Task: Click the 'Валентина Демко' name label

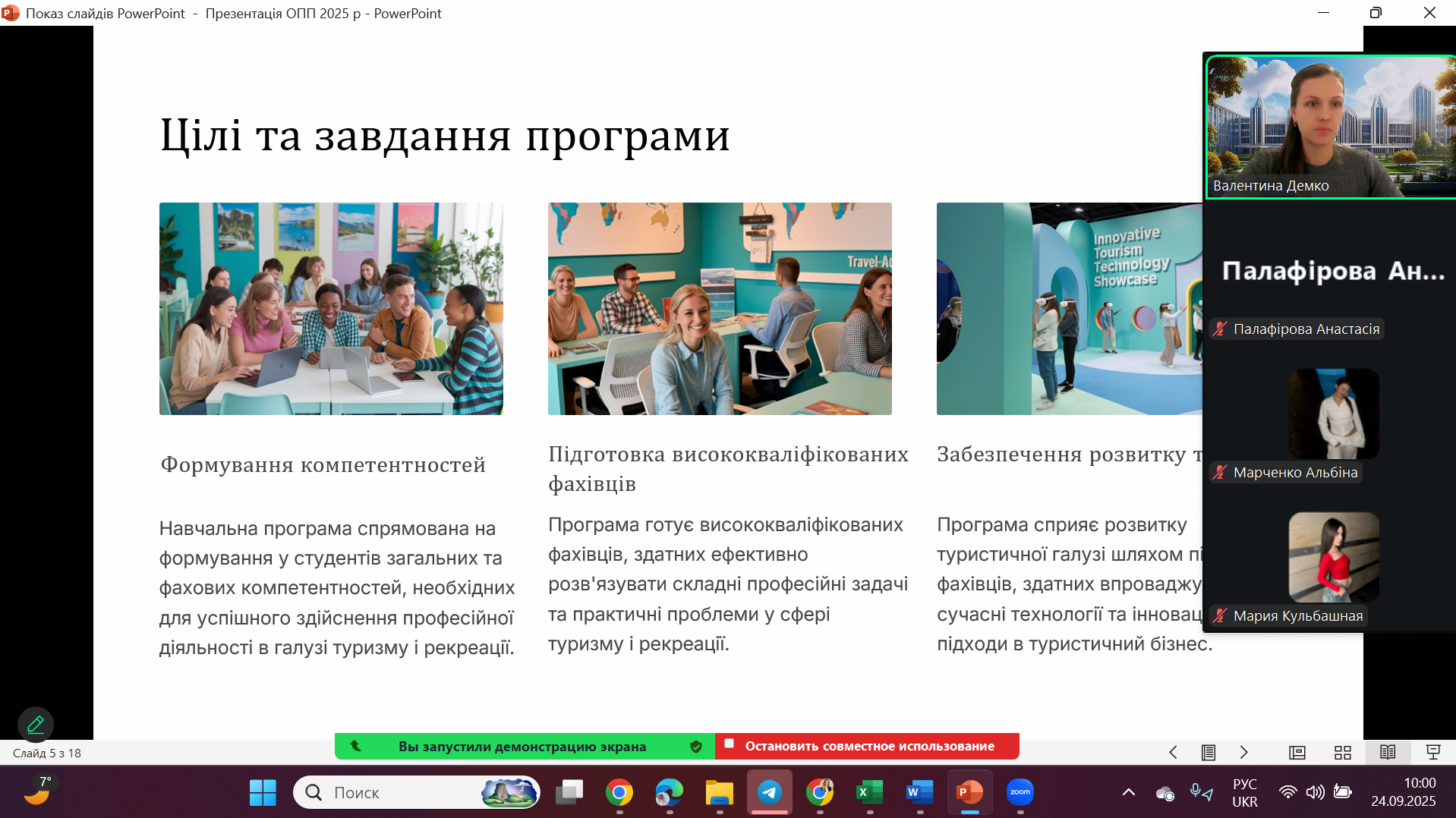Action: tap(1271, 186)
